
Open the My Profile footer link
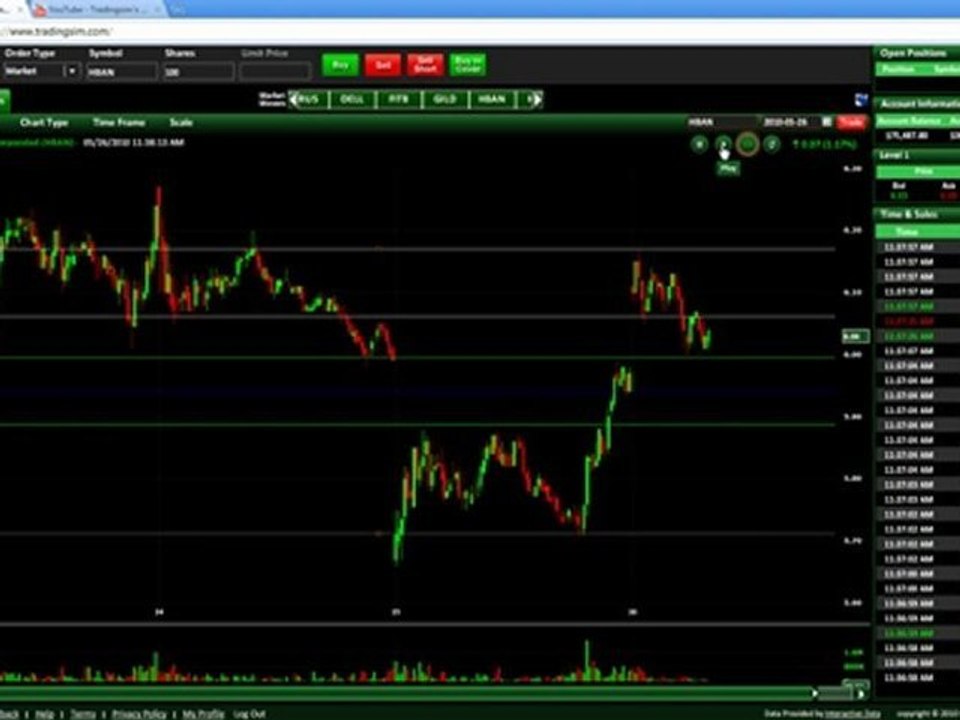point(203,714)
